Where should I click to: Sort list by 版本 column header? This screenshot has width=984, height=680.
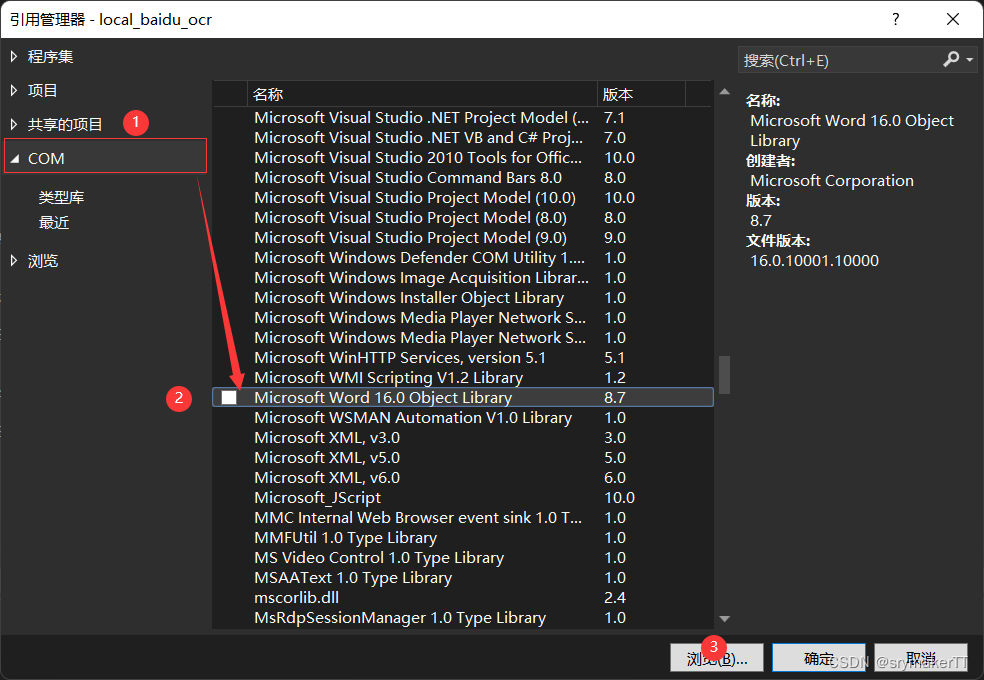pyautogui.click(x=641, y=94)
